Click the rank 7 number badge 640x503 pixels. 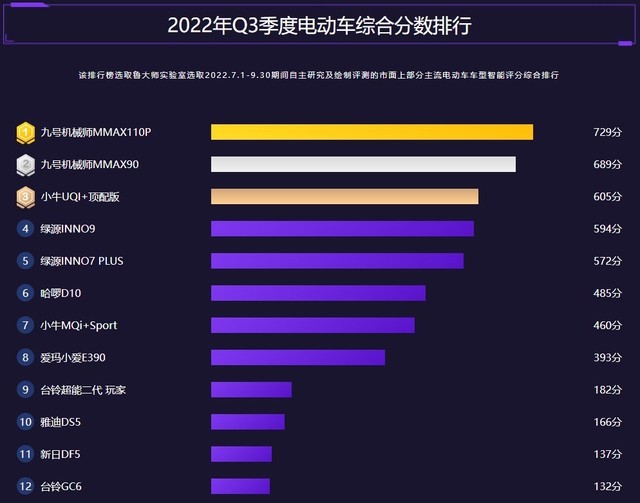point(25,325)
